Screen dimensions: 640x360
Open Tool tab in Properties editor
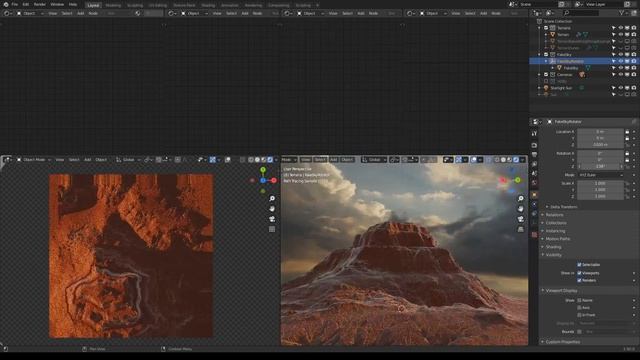[534, 133]
